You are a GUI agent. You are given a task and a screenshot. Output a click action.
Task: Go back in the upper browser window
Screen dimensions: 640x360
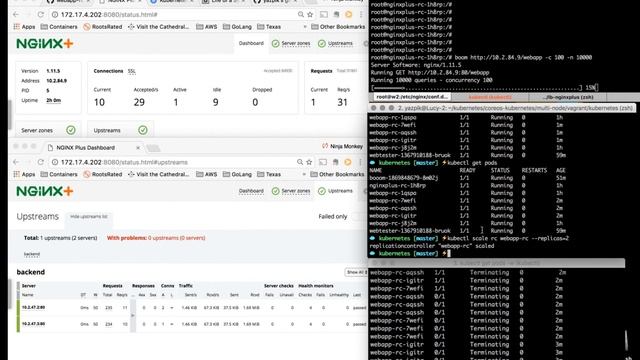(16, 14)
